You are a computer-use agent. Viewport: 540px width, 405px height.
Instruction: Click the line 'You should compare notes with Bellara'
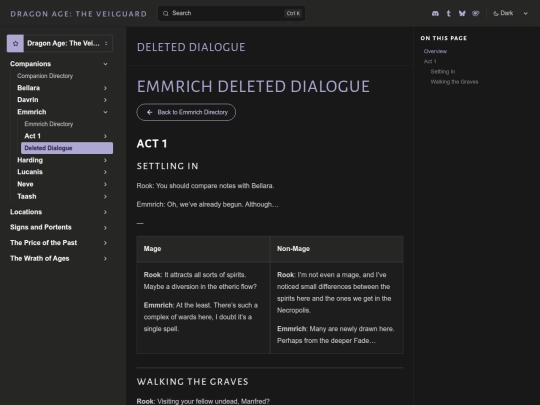[215, 186]
